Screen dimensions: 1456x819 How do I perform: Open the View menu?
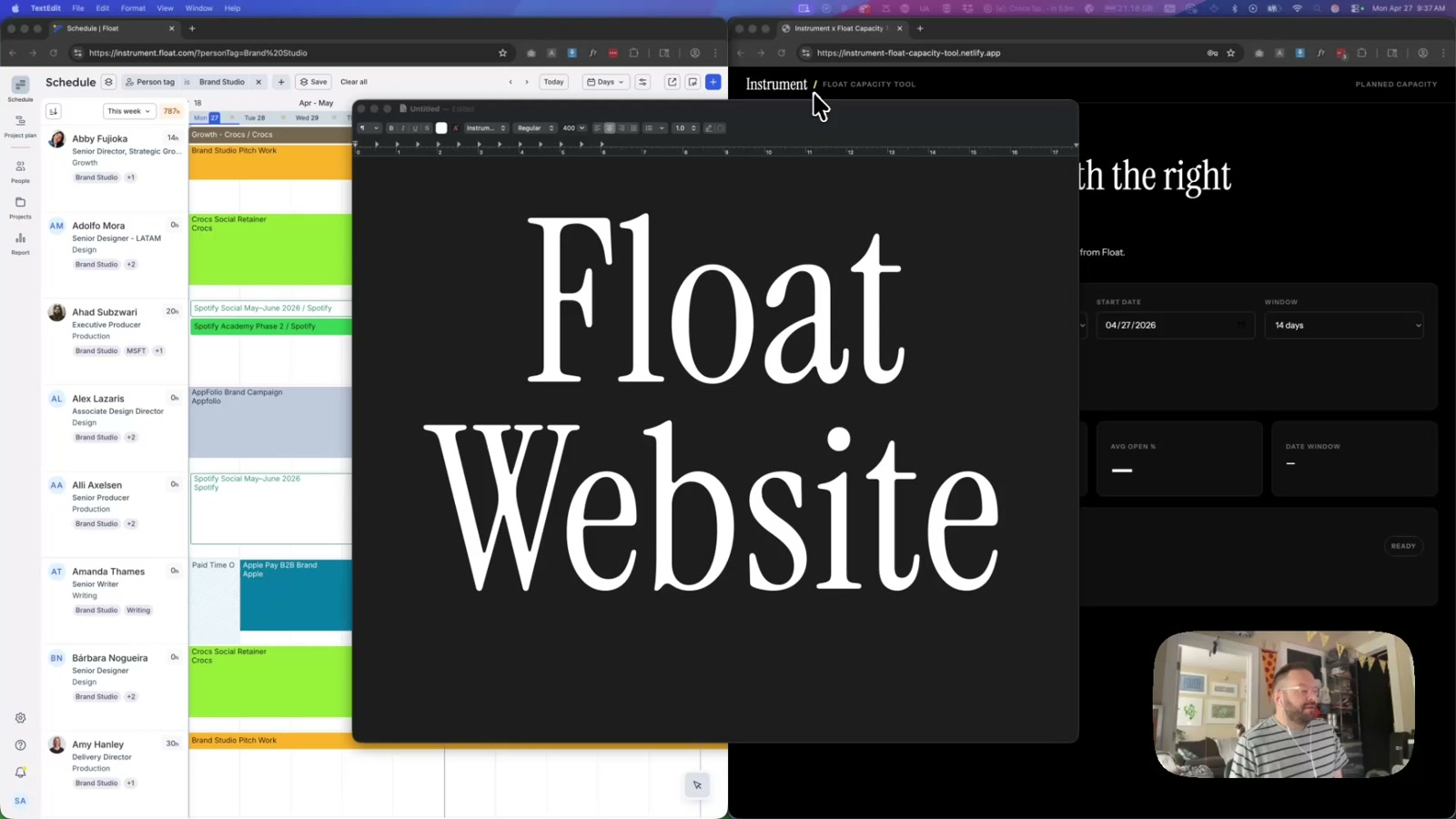(165, 8)
